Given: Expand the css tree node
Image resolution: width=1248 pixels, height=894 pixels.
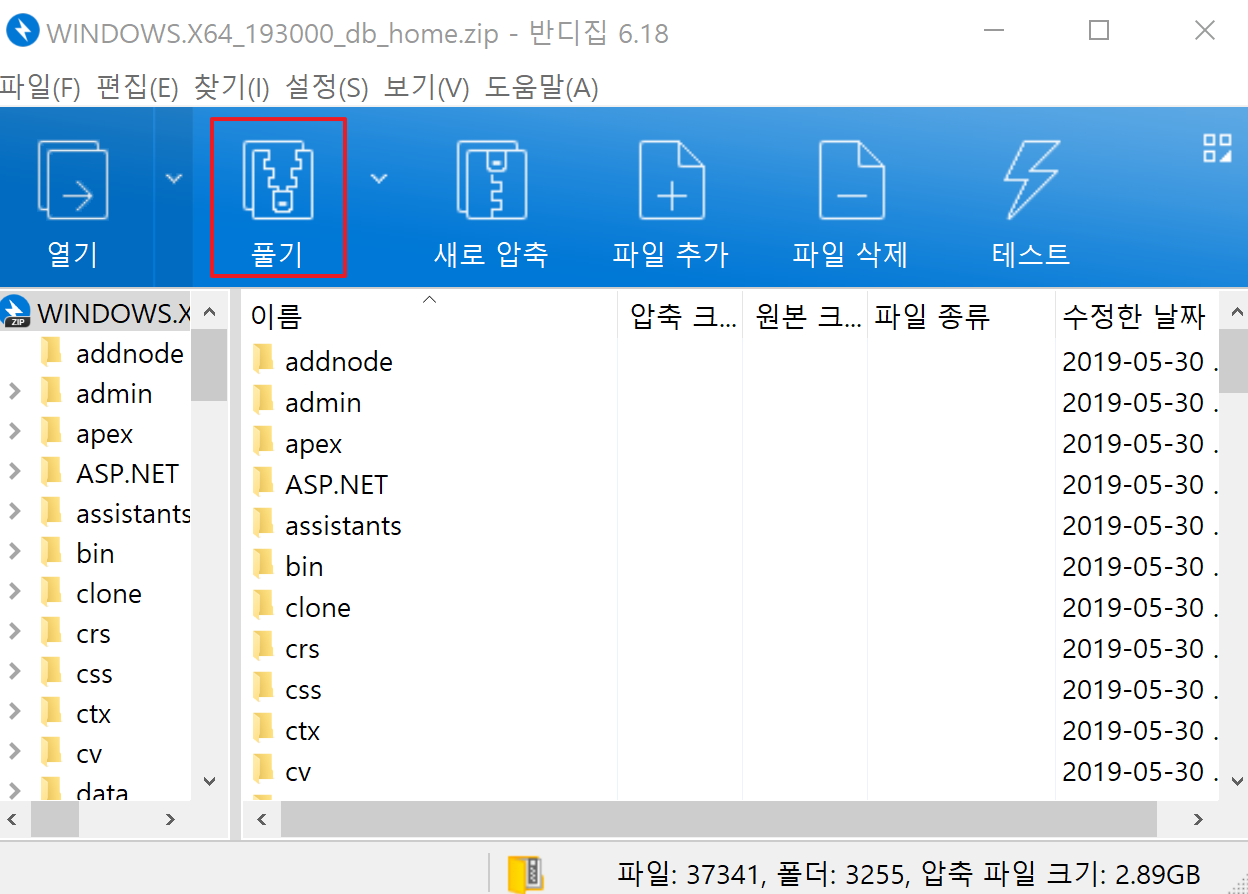Looking at the screenshot, I should point(14,673).
